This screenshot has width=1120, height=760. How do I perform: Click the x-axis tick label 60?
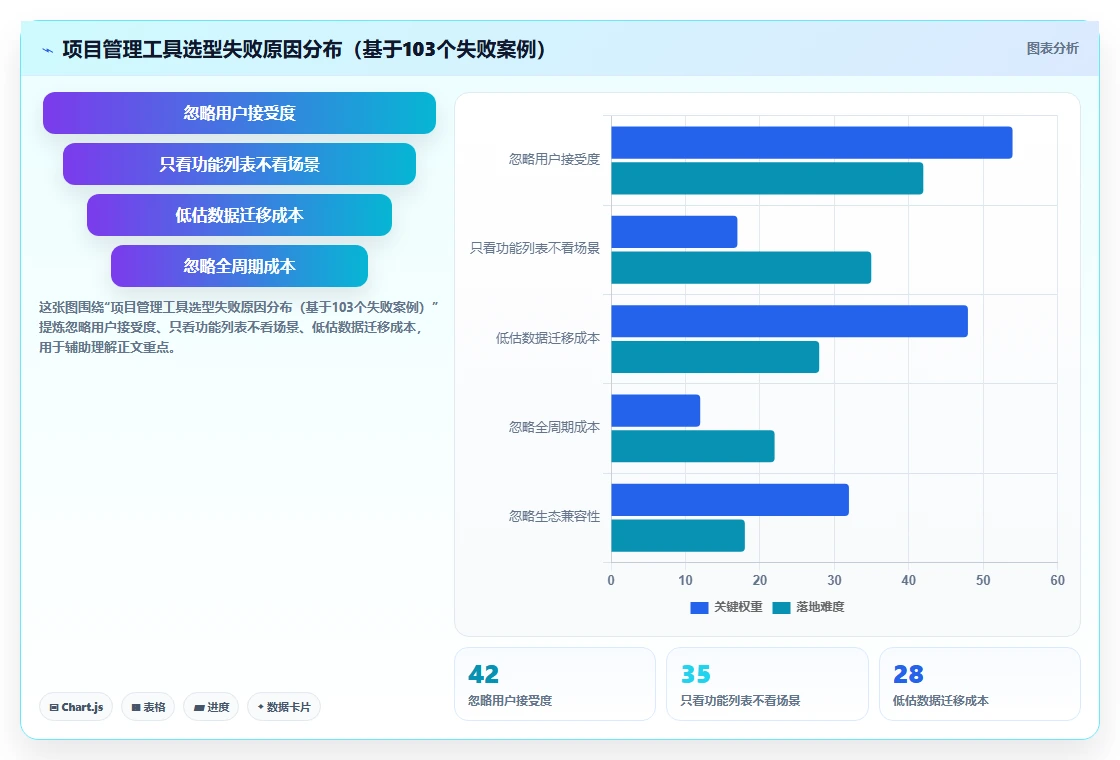(1057, 581)
